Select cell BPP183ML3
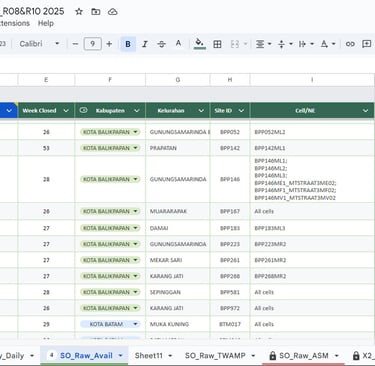Viewport: 375px width, 366px height. pyautogui.click(x=312, y=228)
